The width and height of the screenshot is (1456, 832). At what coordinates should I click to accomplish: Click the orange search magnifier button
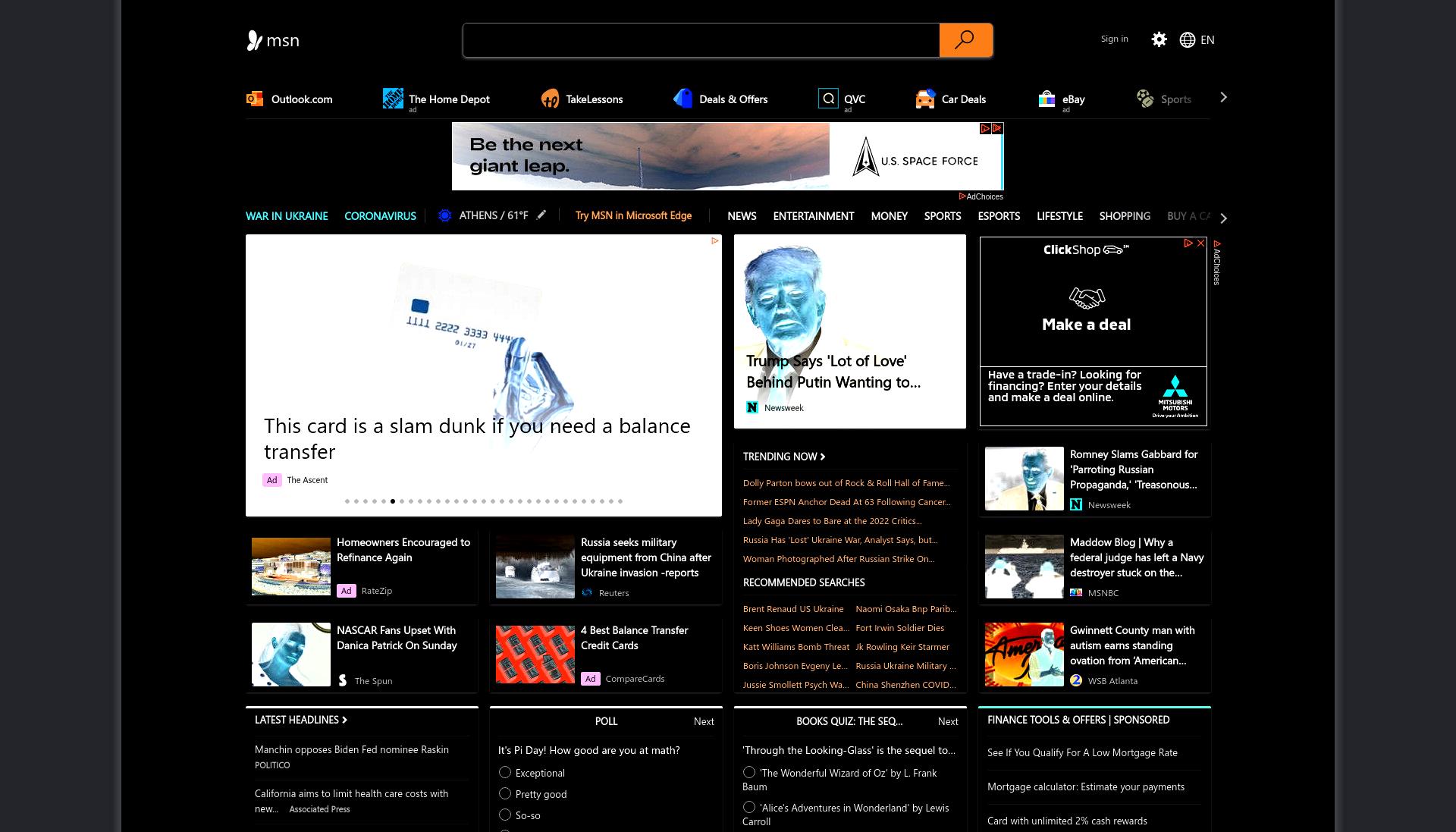coord(965,40)
